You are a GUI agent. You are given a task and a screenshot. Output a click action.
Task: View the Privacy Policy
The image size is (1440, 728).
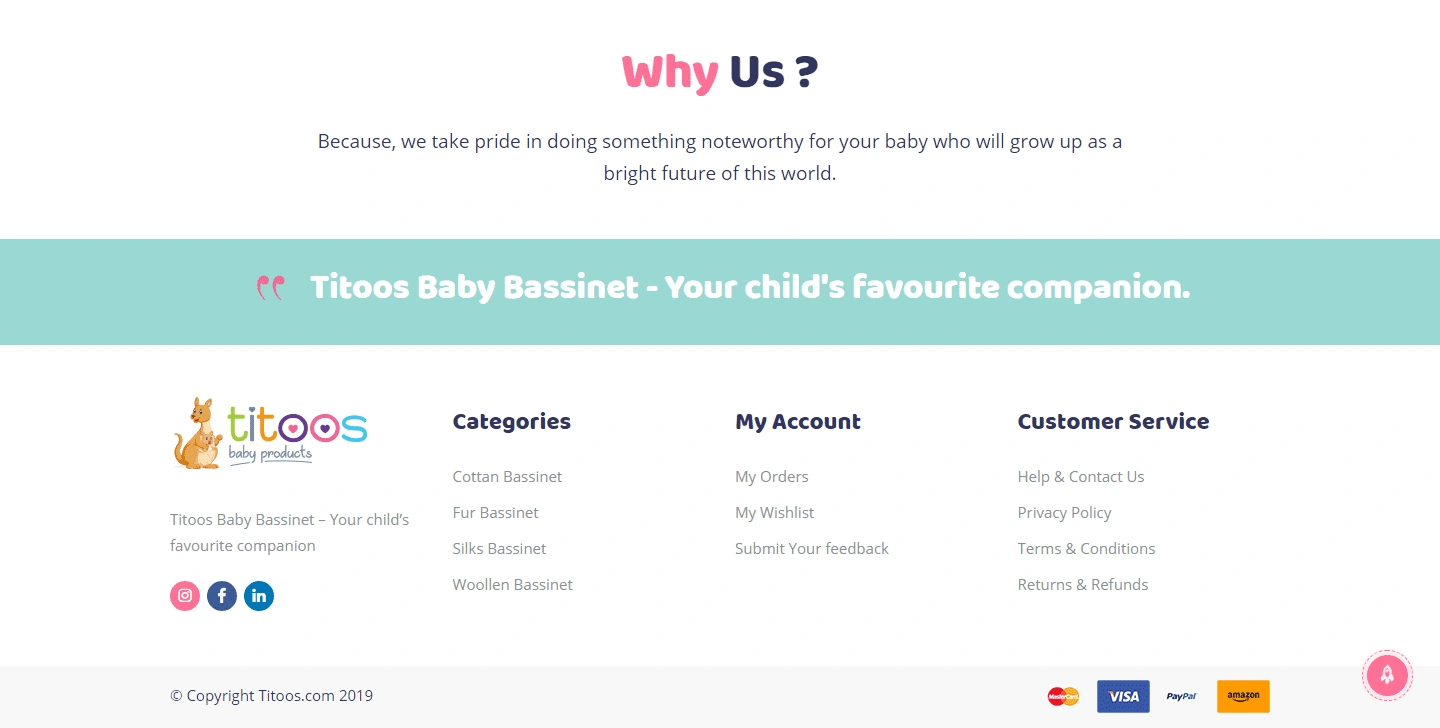(x=1064, y=513)
